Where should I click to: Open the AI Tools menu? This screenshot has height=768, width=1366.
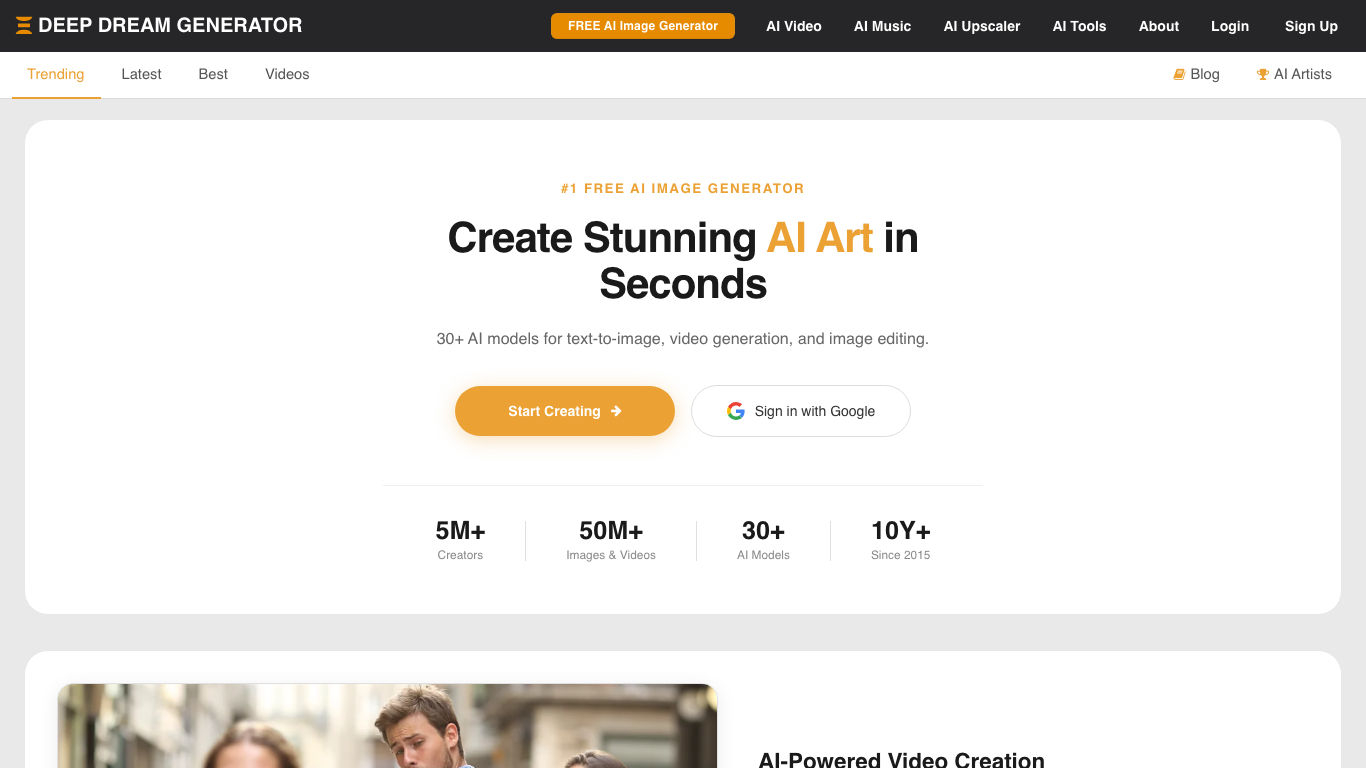point(1080,26)
